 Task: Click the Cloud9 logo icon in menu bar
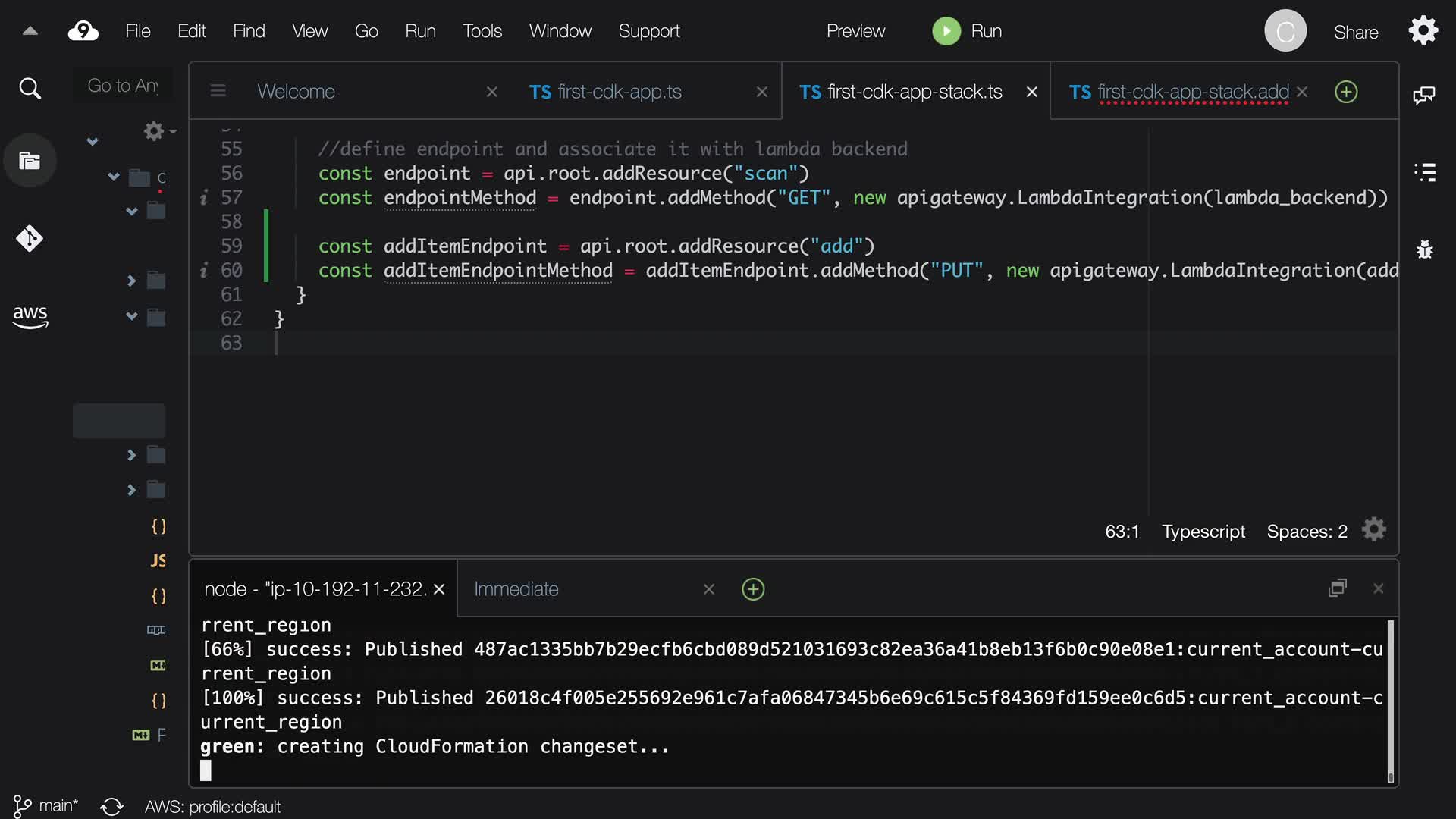pyautogui.click(x=83, y=31)
